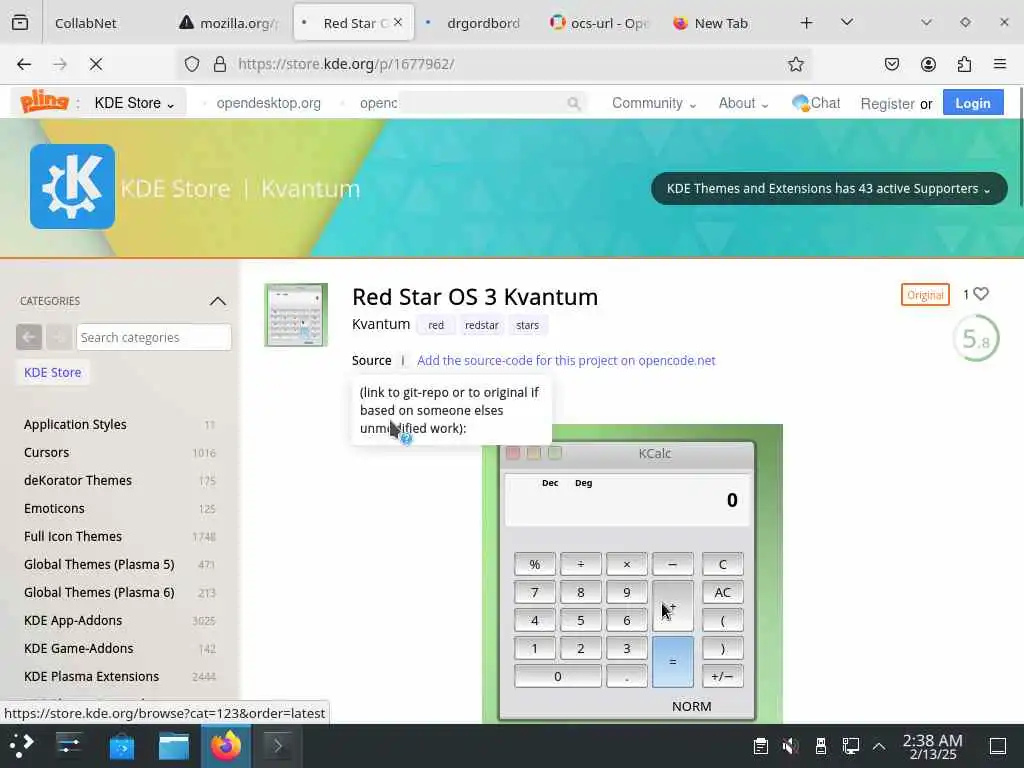The height and width of the screenshot is (768, 1024).
Task: Open clipboard tray icon
Action: pos(760,746)
